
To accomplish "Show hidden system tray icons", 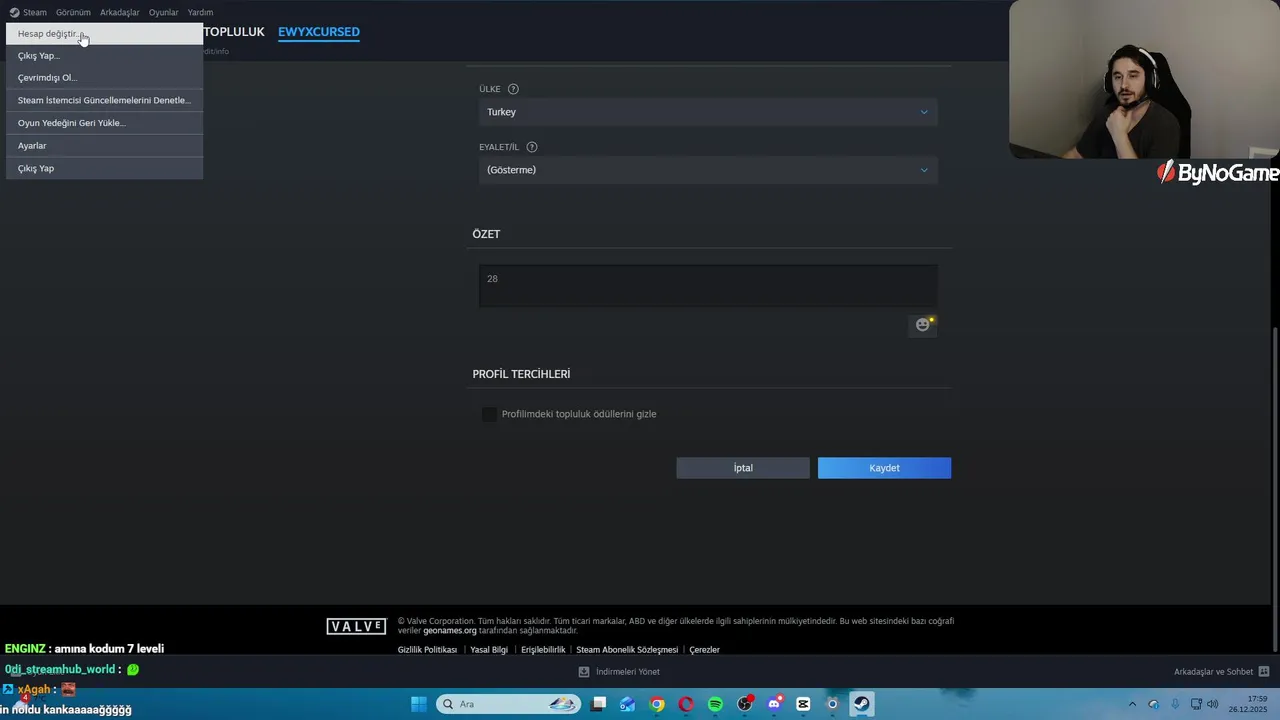I will [1132, 704].
